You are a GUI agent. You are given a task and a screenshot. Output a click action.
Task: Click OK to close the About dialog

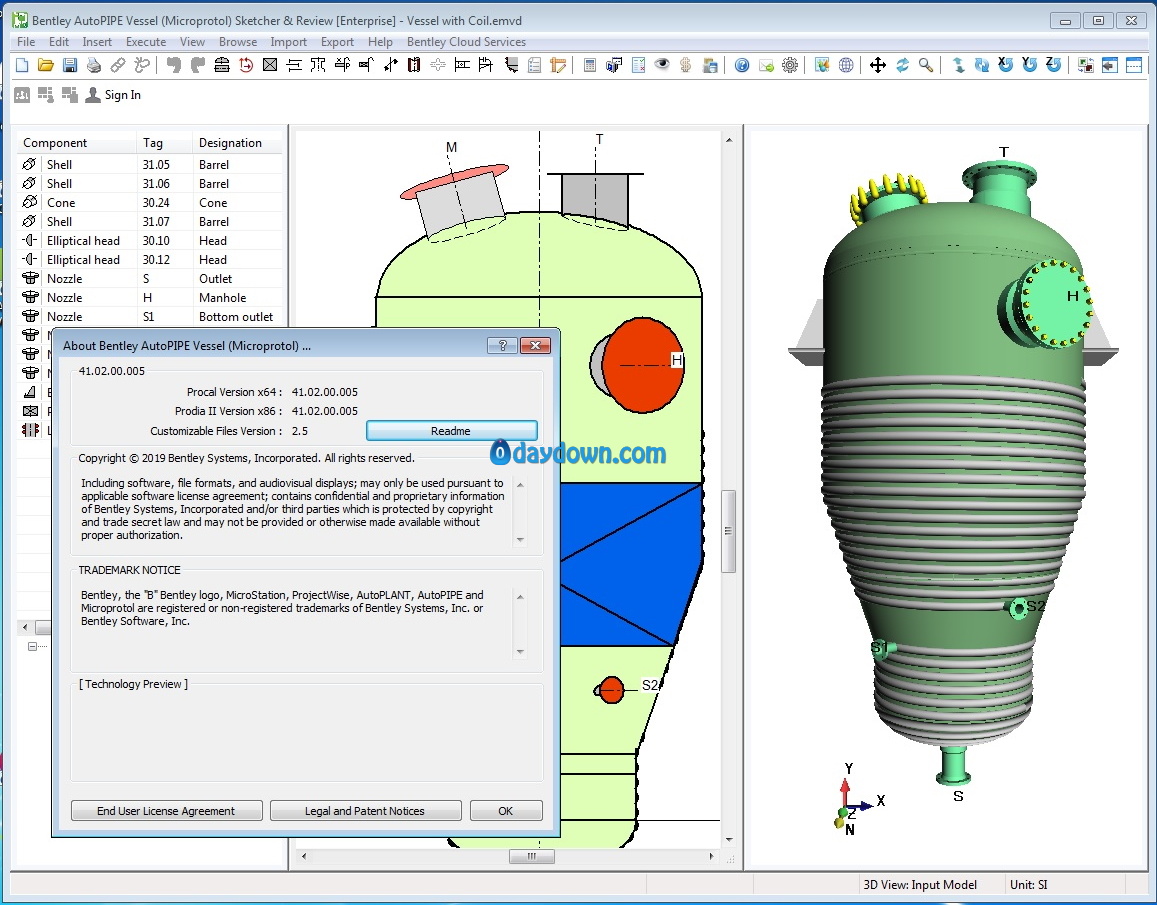506,811
